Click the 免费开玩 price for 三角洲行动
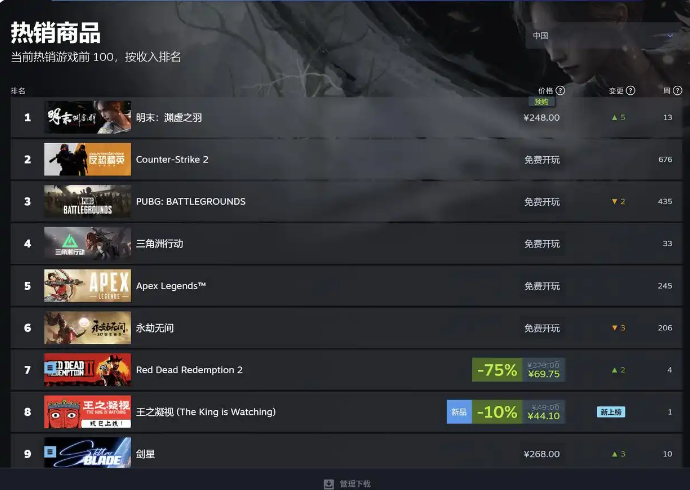Image resolution: width=690 pixels, height=490 pixels. tap(542, 244)
